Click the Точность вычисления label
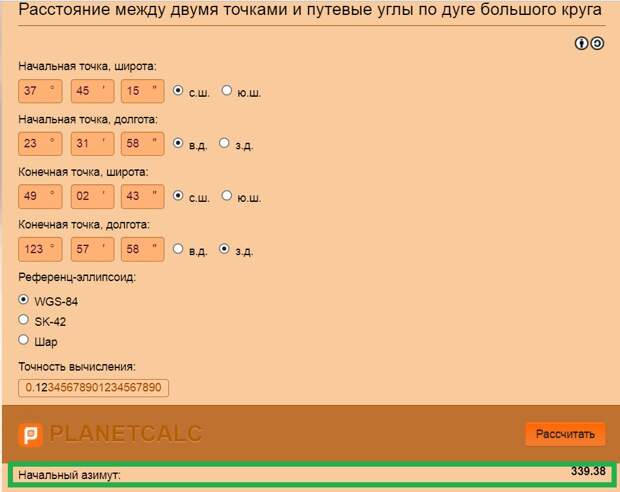The image size is (620, 492). click(x=77, y=367)
